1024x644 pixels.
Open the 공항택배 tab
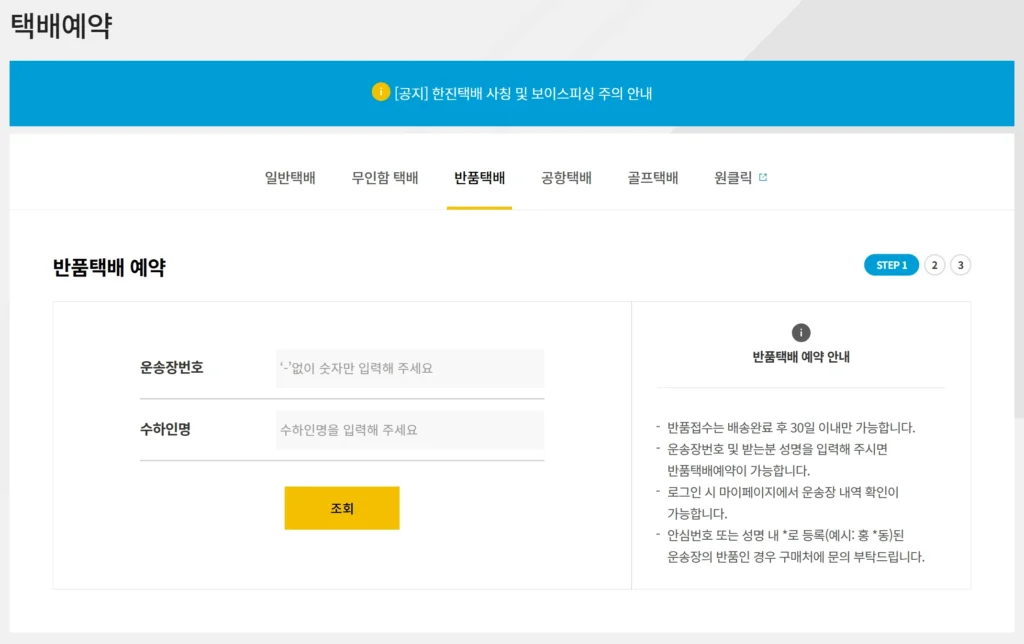(566, 176)
